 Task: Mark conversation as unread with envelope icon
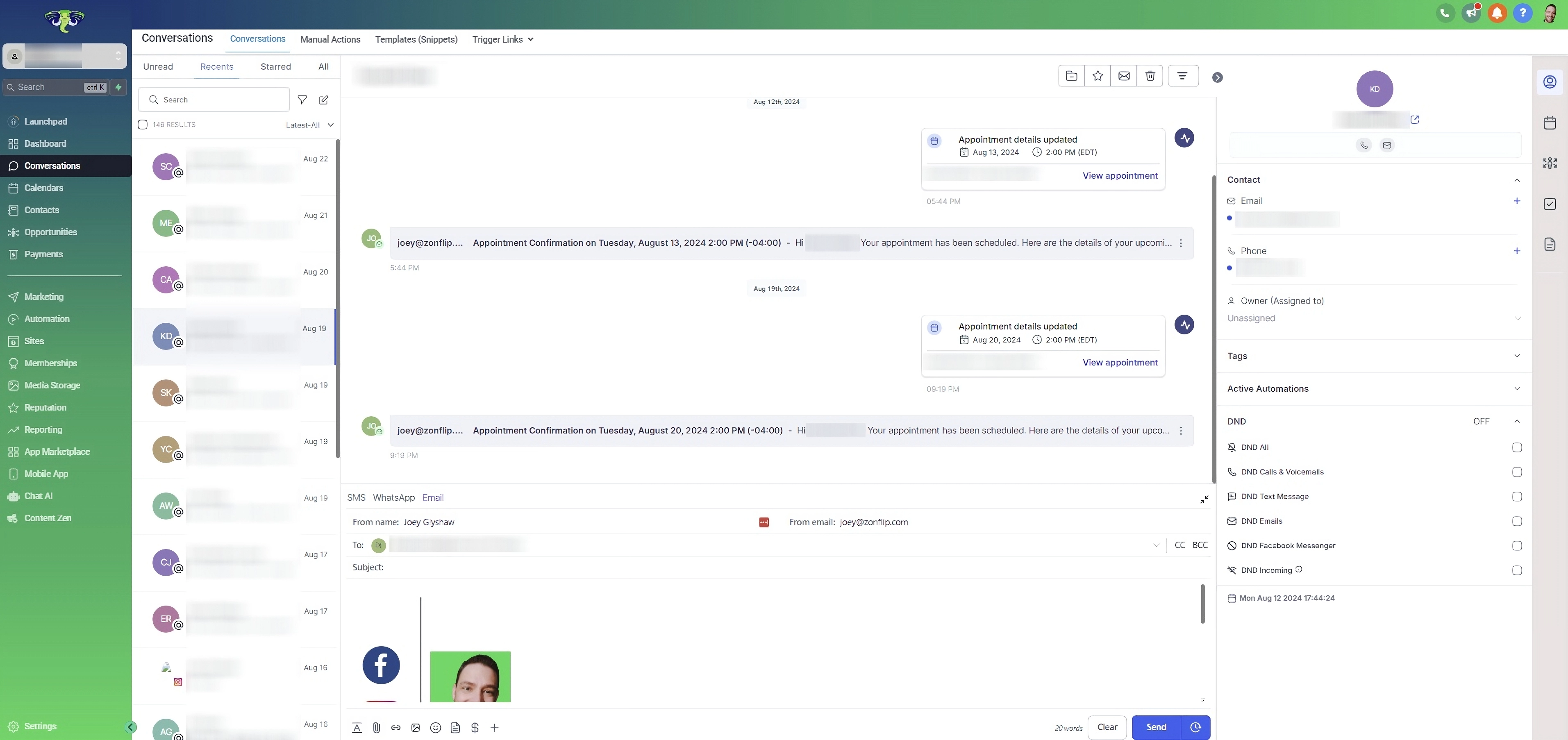1124,76
